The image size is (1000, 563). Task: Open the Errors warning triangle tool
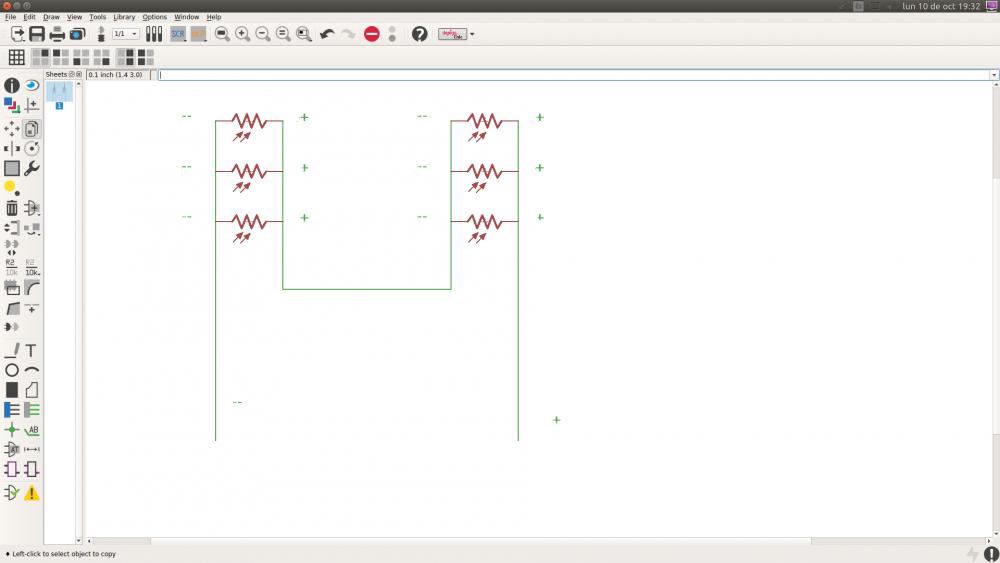31,492
